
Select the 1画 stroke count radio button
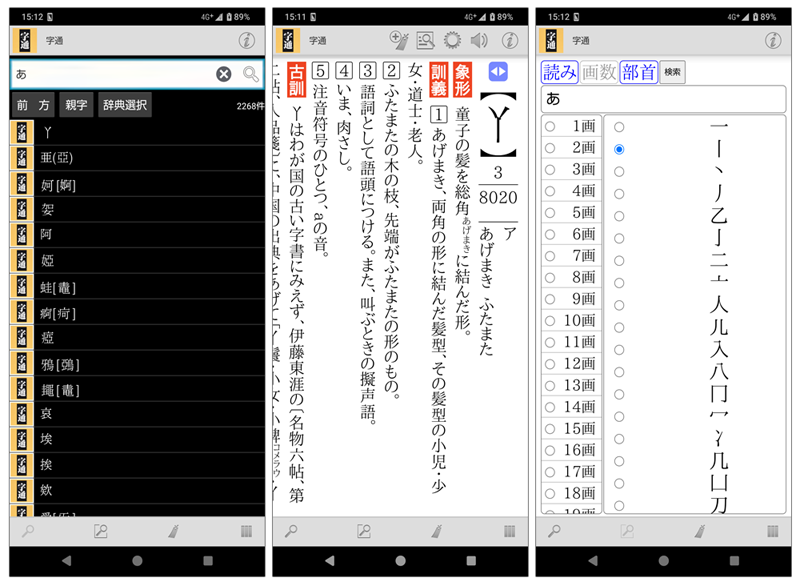tap(550, 127)
